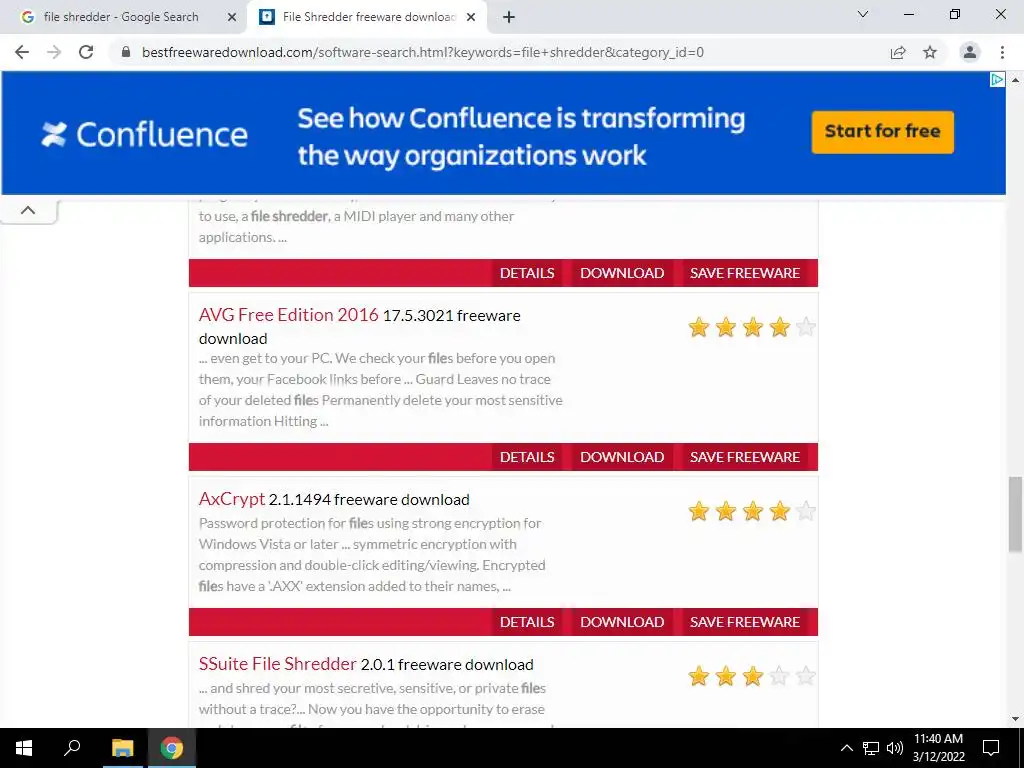Close the File Shredder freeware download tab
The width and height of the screenshot is (1024, 768).
[x=471, y=17]
